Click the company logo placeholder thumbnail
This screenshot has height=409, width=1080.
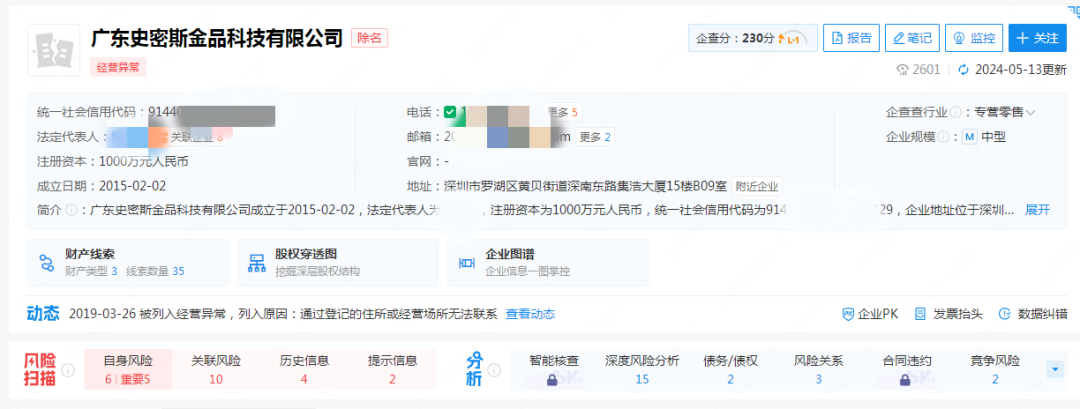tap(54, 50)
